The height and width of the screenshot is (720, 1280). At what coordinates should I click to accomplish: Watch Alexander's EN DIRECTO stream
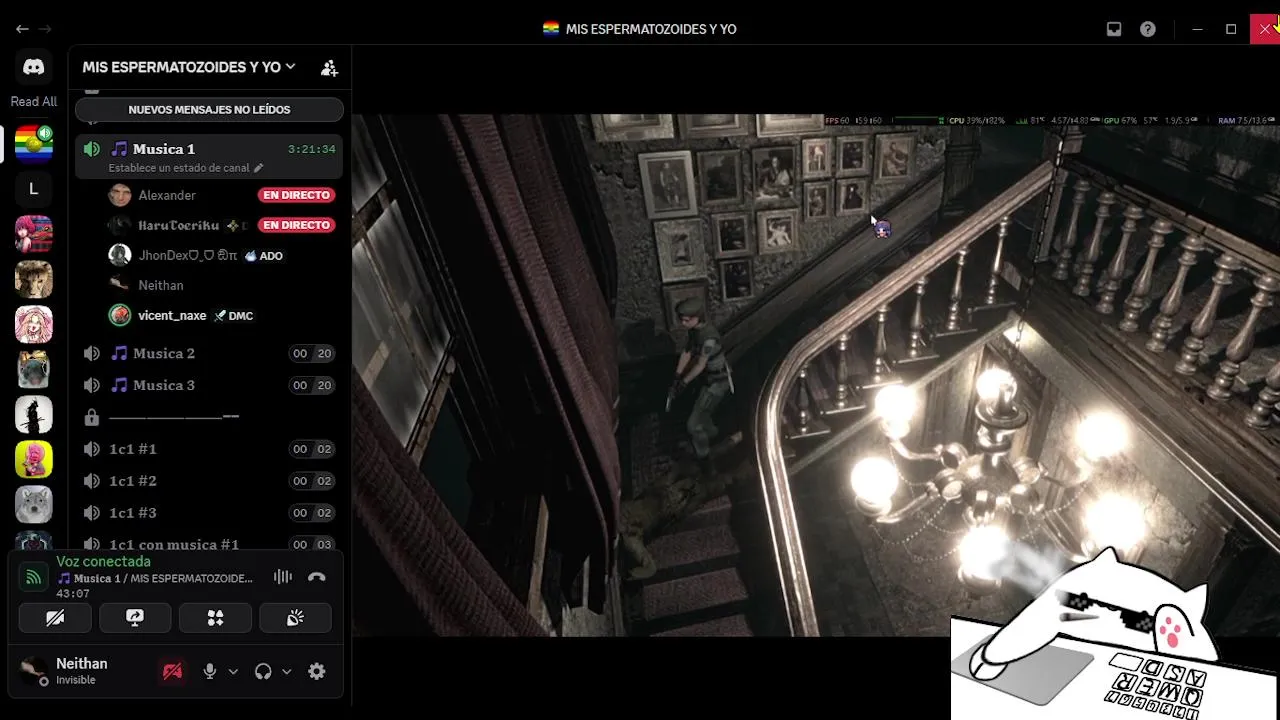pos(296,195)
